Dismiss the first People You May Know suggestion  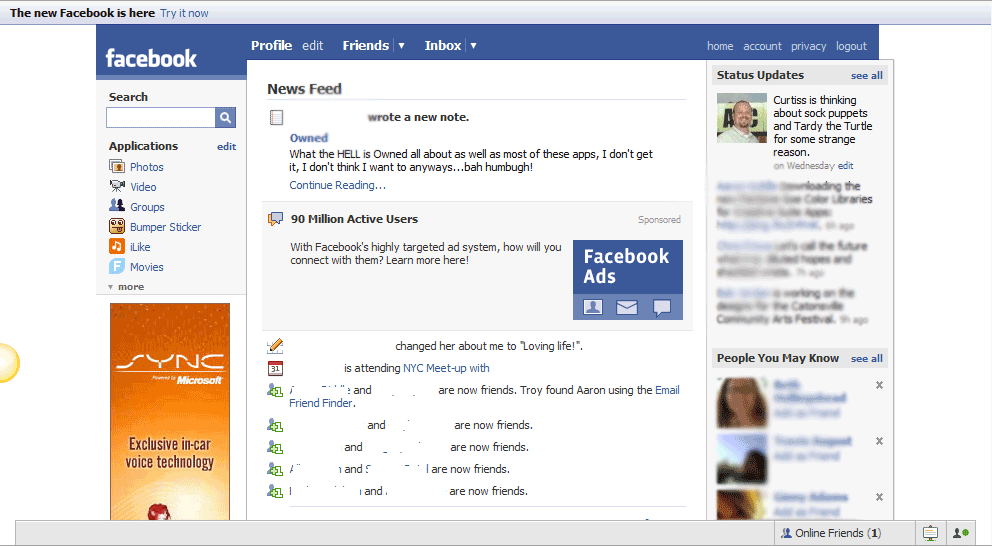click(x=879, y=385)
